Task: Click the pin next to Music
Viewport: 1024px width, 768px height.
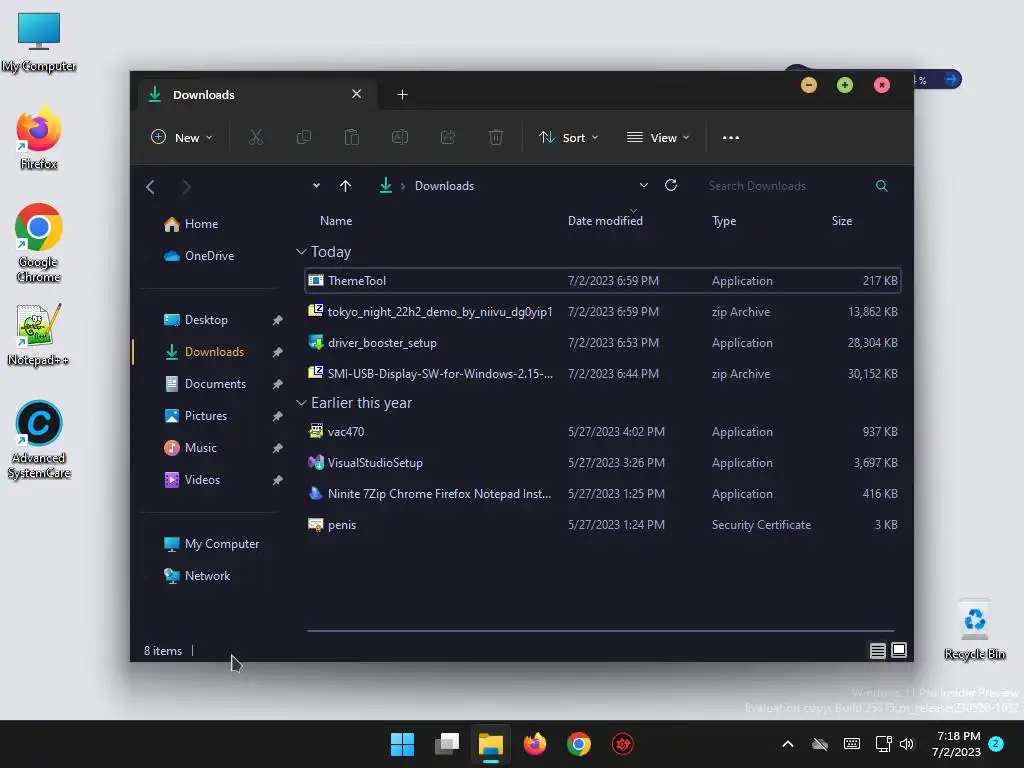Action: click(x=278, y=448)
